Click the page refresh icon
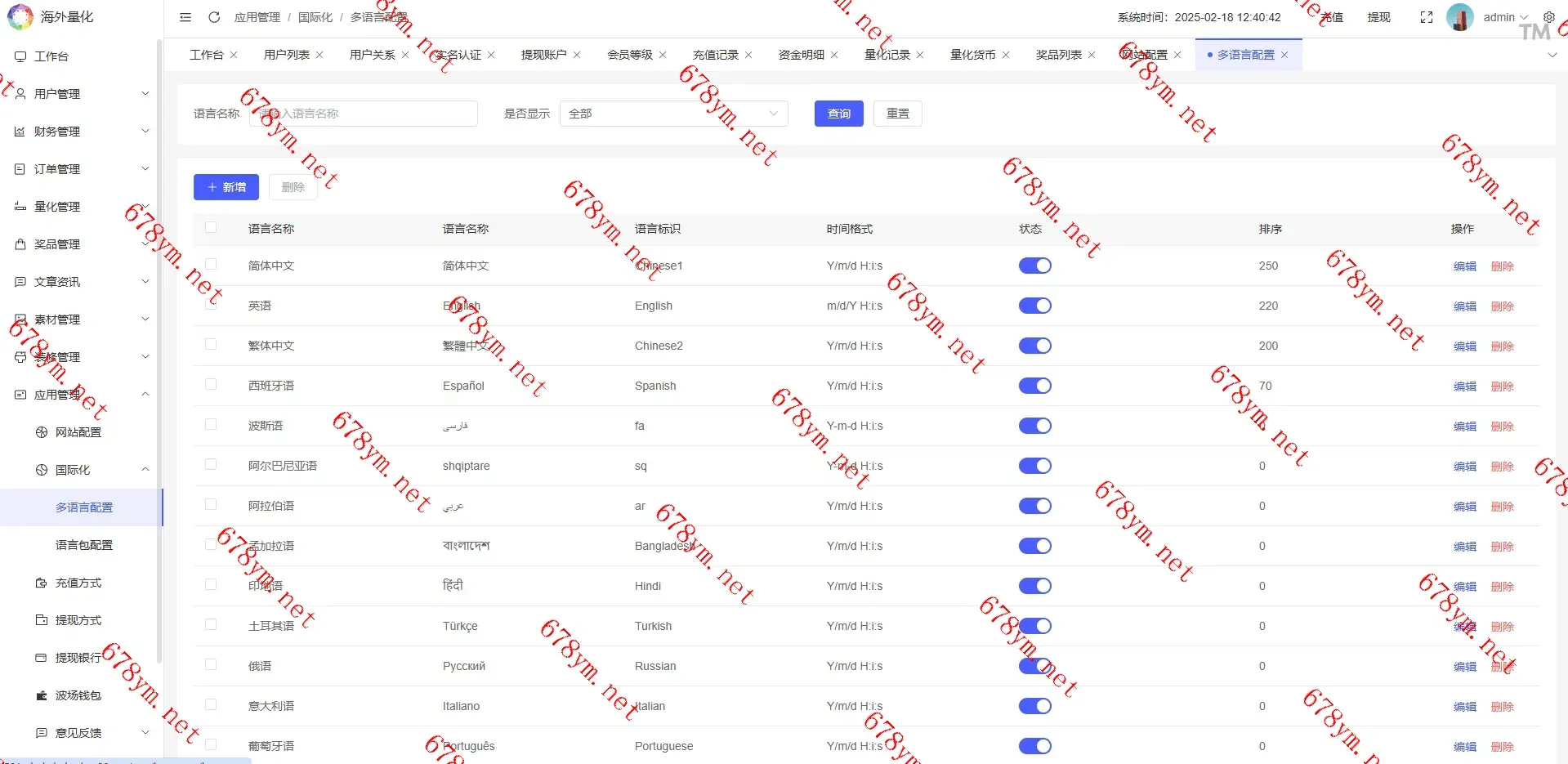Viewport: 1568px width, 764px height. [x=214, y=17]
